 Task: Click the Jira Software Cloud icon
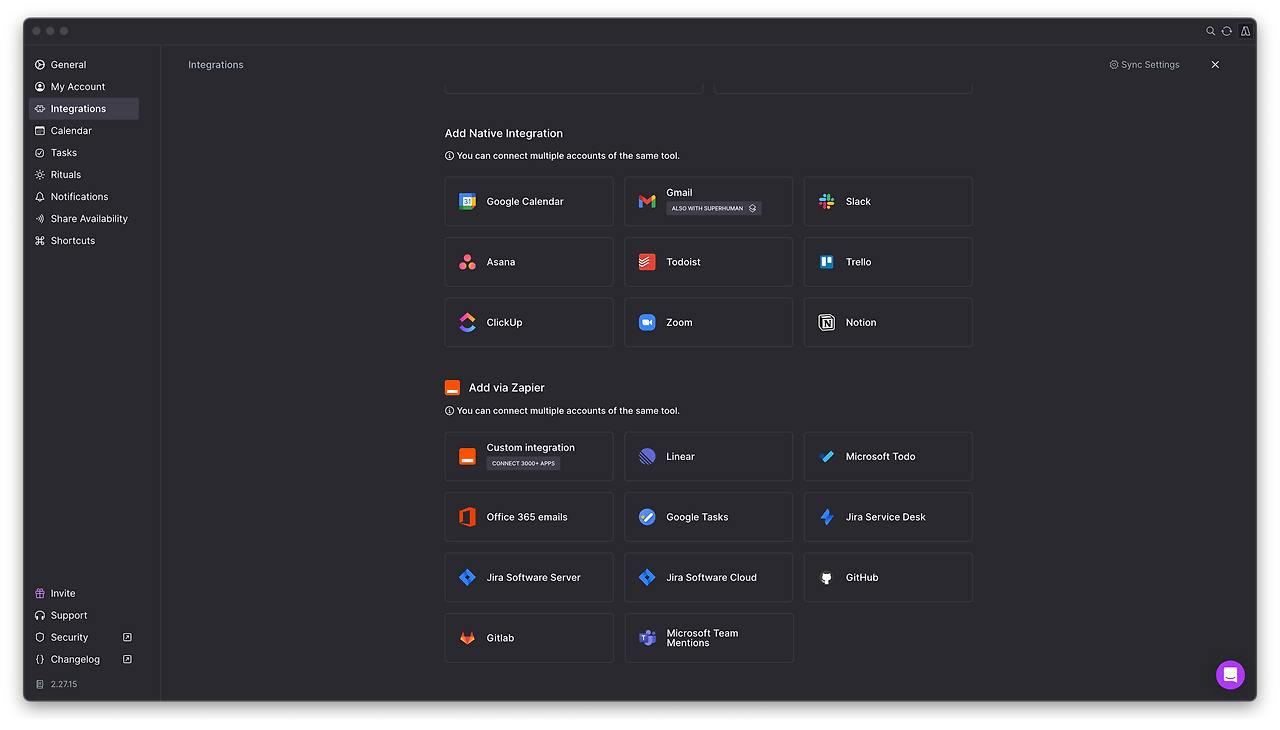[x=647, y=578]
